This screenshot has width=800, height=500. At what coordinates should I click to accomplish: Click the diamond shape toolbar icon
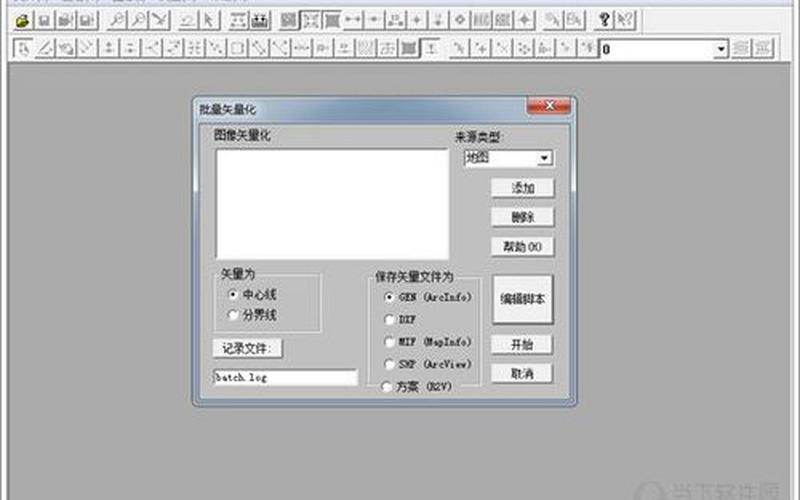coord(460,20)
